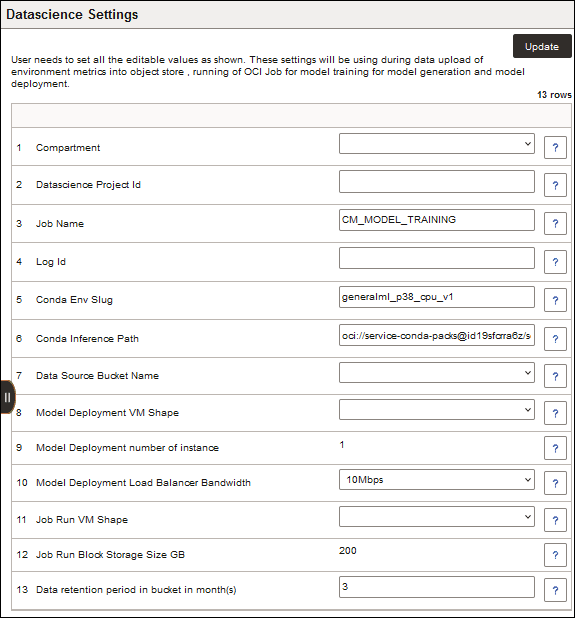Screen dimensions: 575x618
Task: Expand the Job Run VM Shape dropdown
Action: point(437,516)
